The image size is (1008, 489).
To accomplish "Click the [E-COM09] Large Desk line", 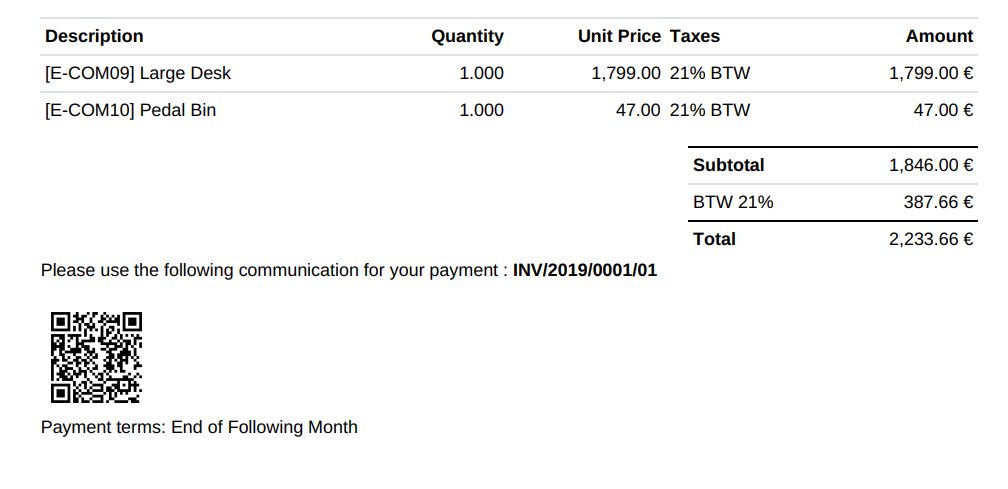I will pos(138,73).
